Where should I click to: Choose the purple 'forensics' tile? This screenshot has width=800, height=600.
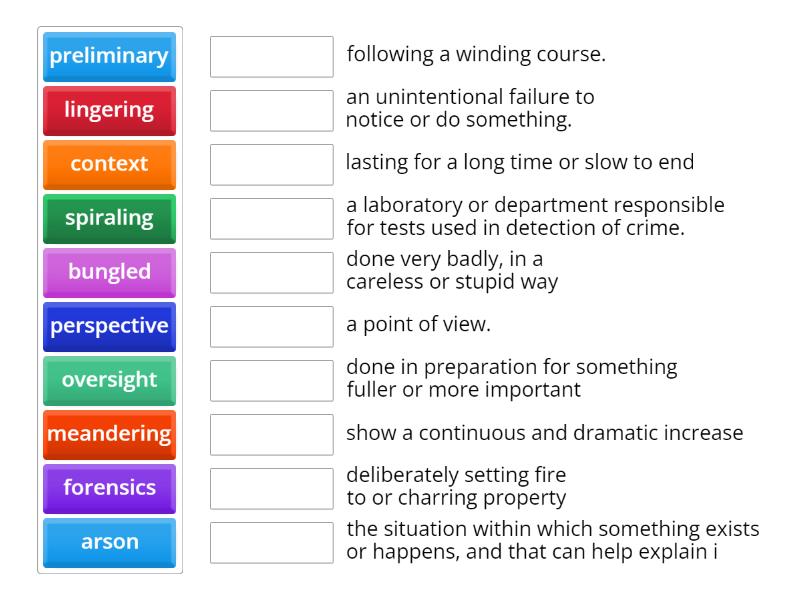point(109,488)
